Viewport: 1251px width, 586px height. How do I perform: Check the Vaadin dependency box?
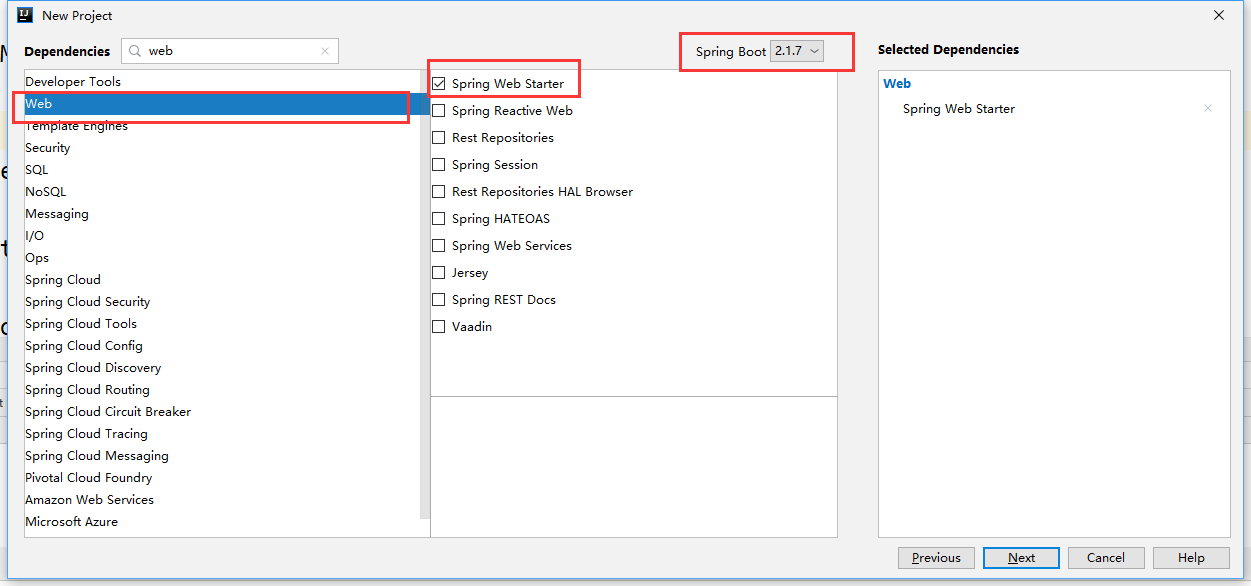pyautogui.click(x=438, y=327)
